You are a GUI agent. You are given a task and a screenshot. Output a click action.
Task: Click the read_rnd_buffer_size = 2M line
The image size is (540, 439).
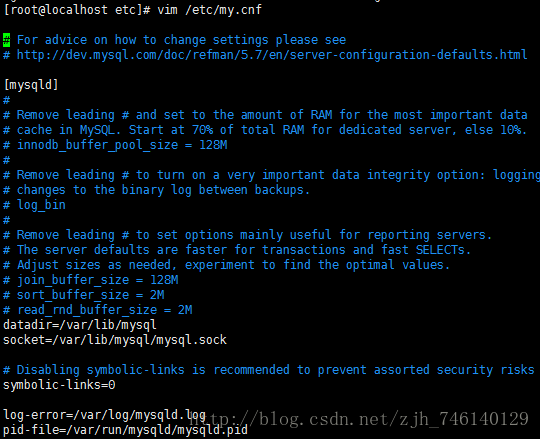tap(98, 310)
